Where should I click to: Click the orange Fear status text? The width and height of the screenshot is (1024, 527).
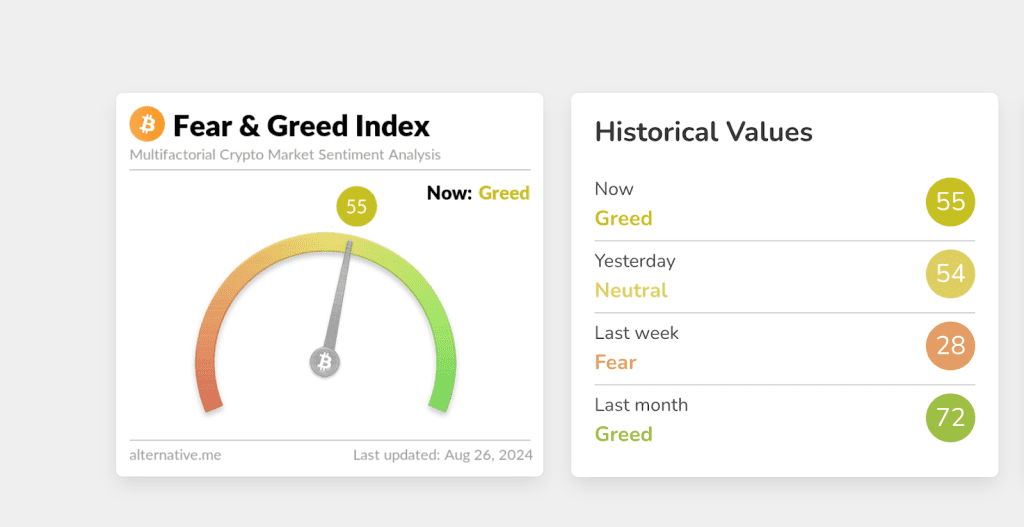(615, 362)
